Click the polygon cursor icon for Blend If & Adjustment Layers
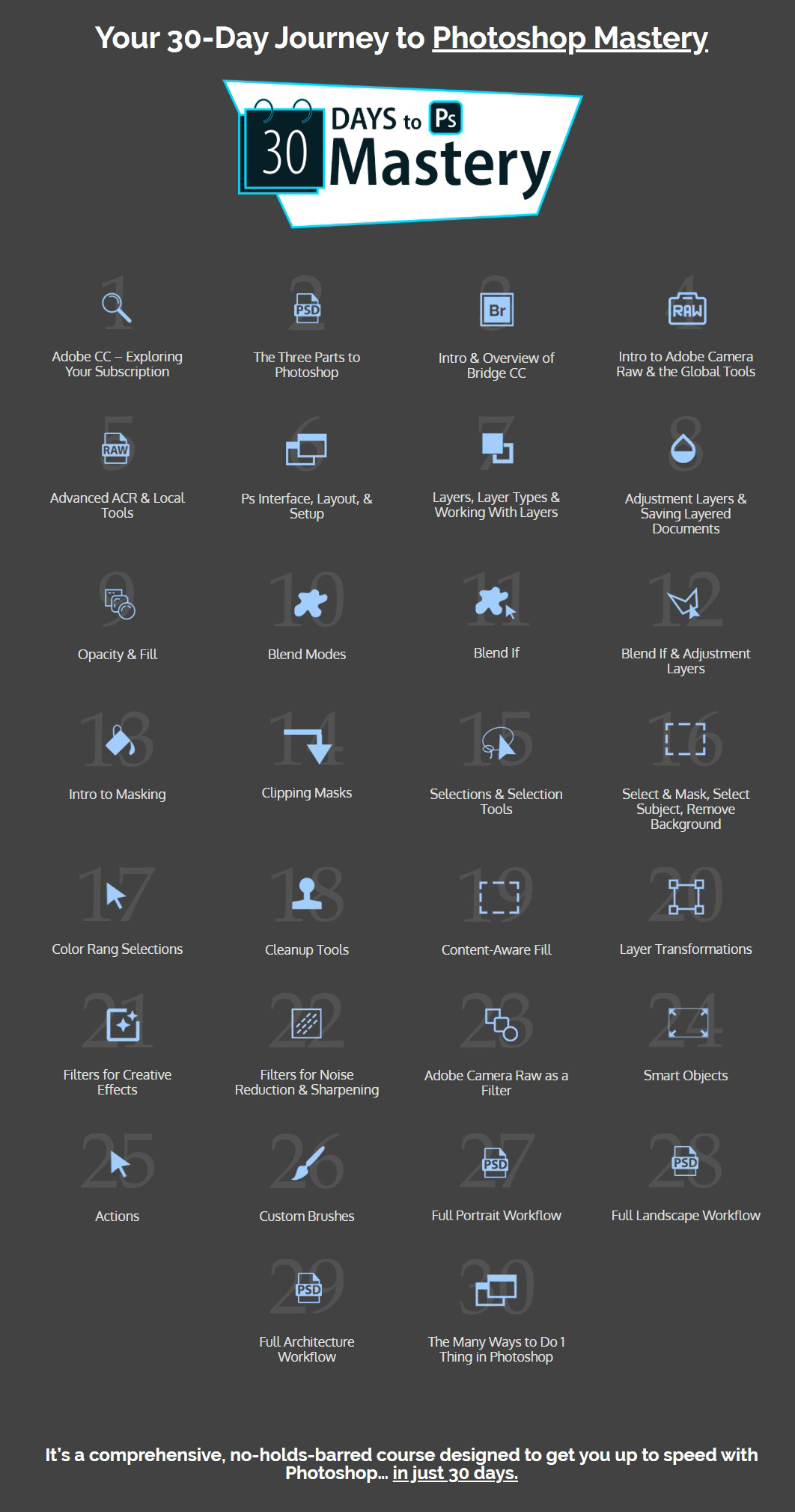Screen dimensions: 795x1512 point(684,602)
